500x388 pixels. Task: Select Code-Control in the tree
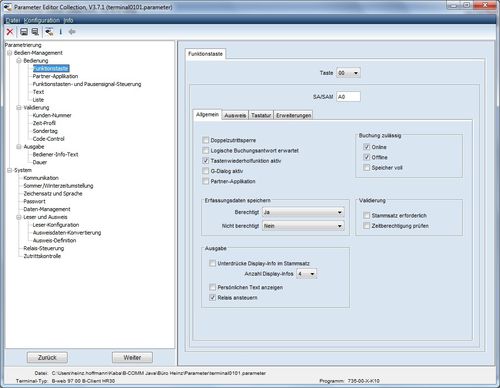pyautogui.click(x=48, y=139)
